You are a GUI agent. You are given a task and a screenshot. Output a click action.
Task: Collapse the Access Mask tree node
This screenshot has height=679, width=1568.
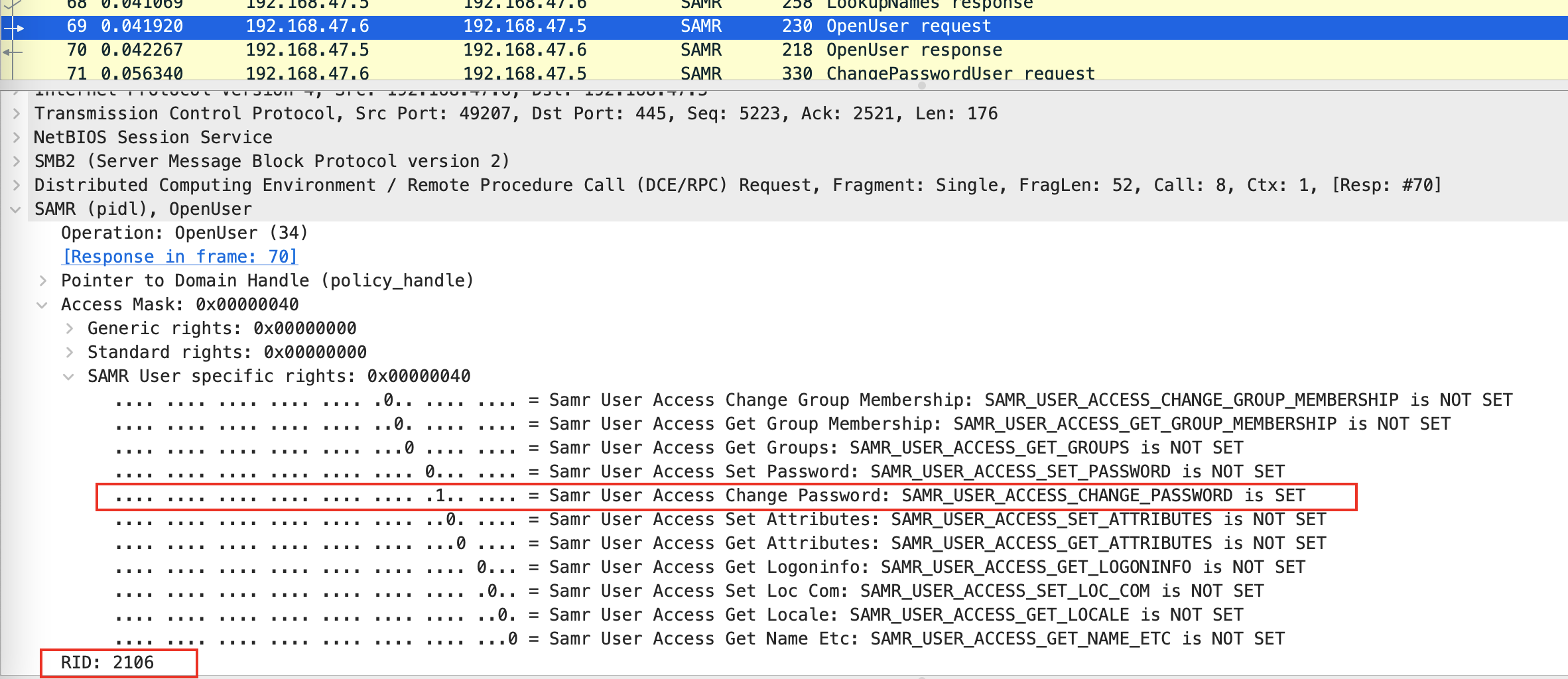click(x=43, y=304)
